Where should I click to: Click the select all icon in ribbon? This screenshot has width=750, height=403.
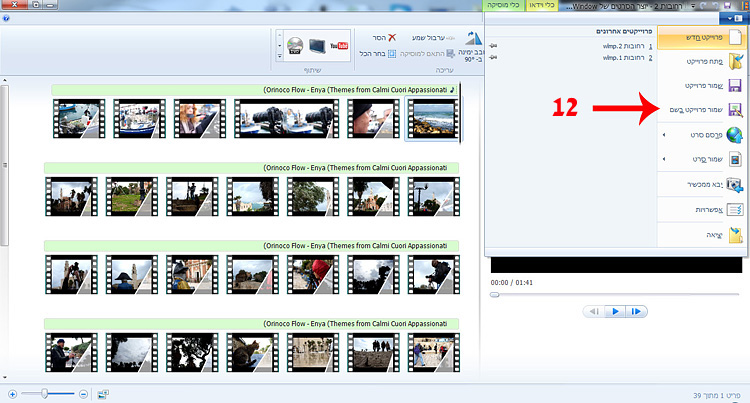click(x=391, y=54)
